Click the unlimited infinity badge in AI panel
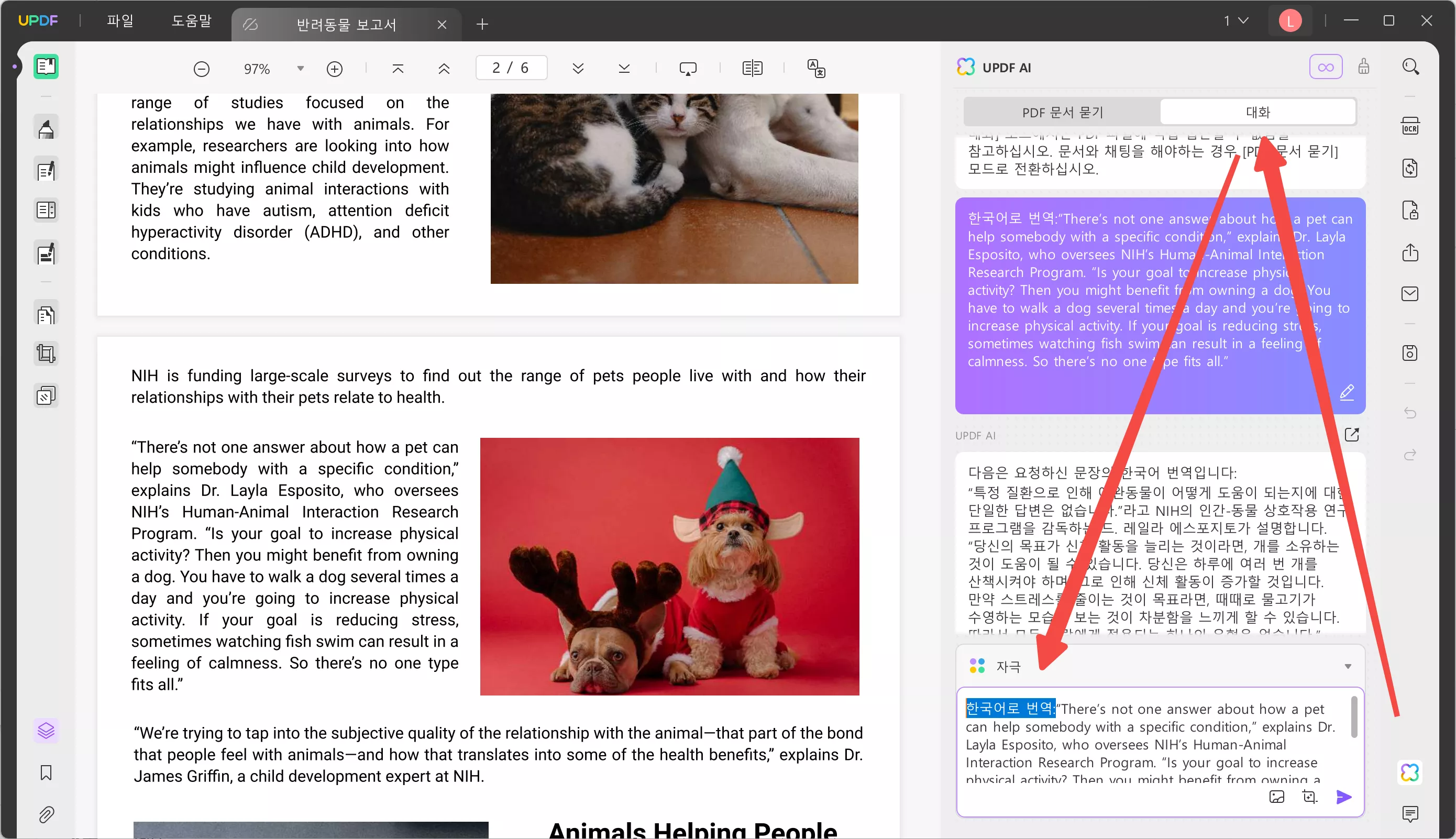The height and width of the screenshot is (839, 1456). pyautogui.click(x=1325, y=68)
